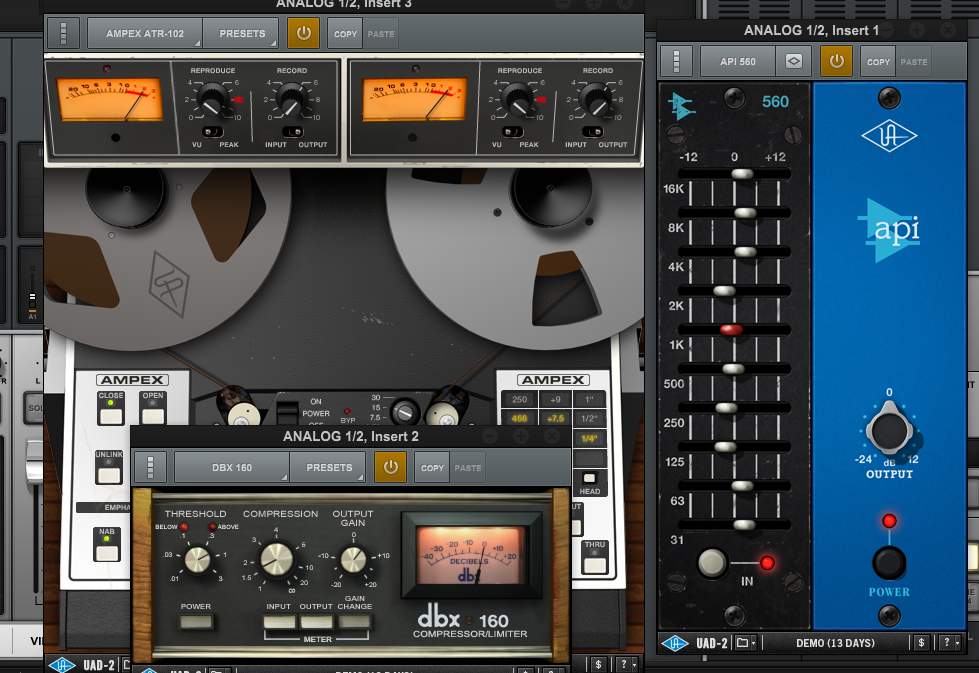Image resolution: width=979 pixels, height=673 pixels.
Task: Toggle the DBX 160 plugin power button
Action: click(390, 467)
